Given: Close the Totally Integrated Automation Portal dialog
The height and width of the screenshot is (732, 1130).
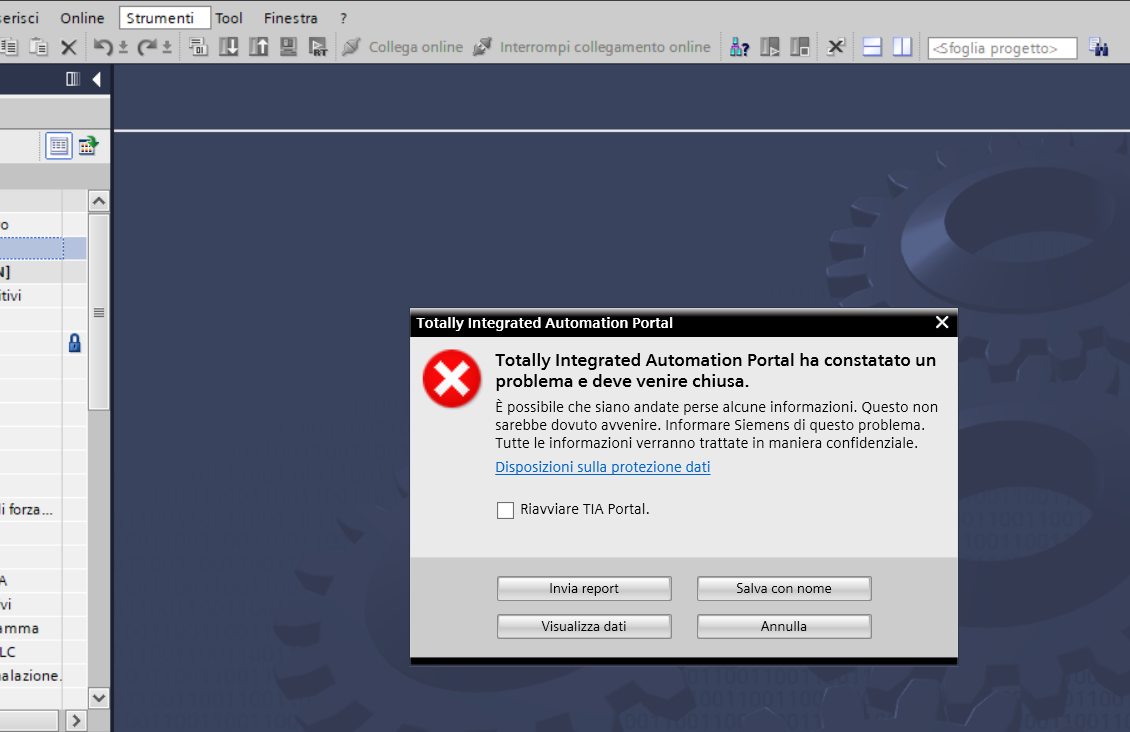Looking at the screenshot, I should [x=942, y=322].
